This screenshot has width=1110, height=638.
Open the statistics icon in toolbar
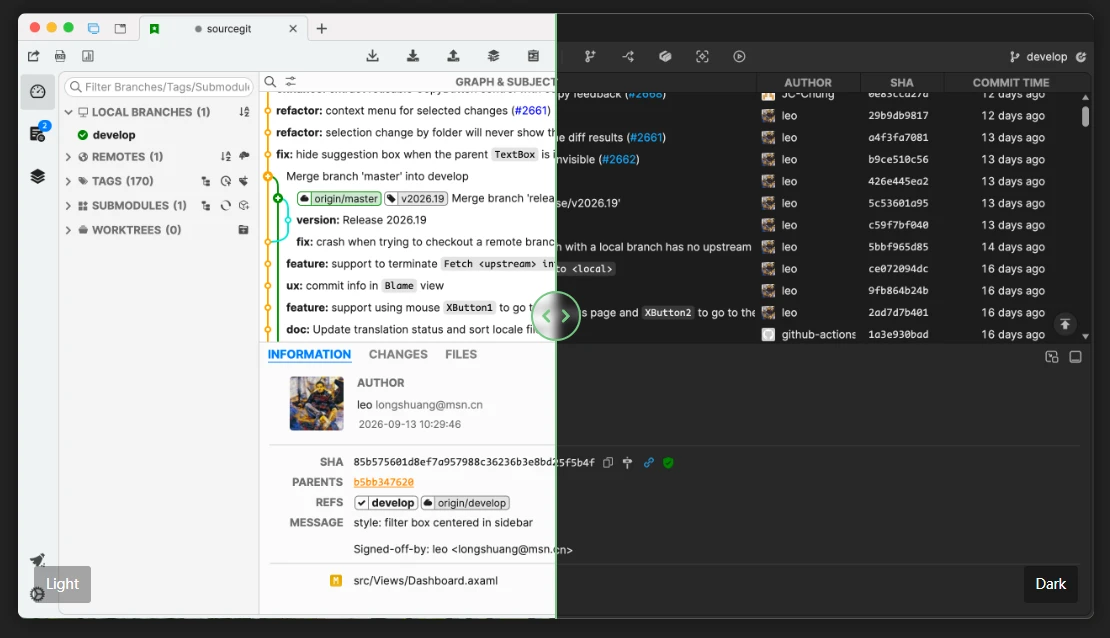pos(88,56)
